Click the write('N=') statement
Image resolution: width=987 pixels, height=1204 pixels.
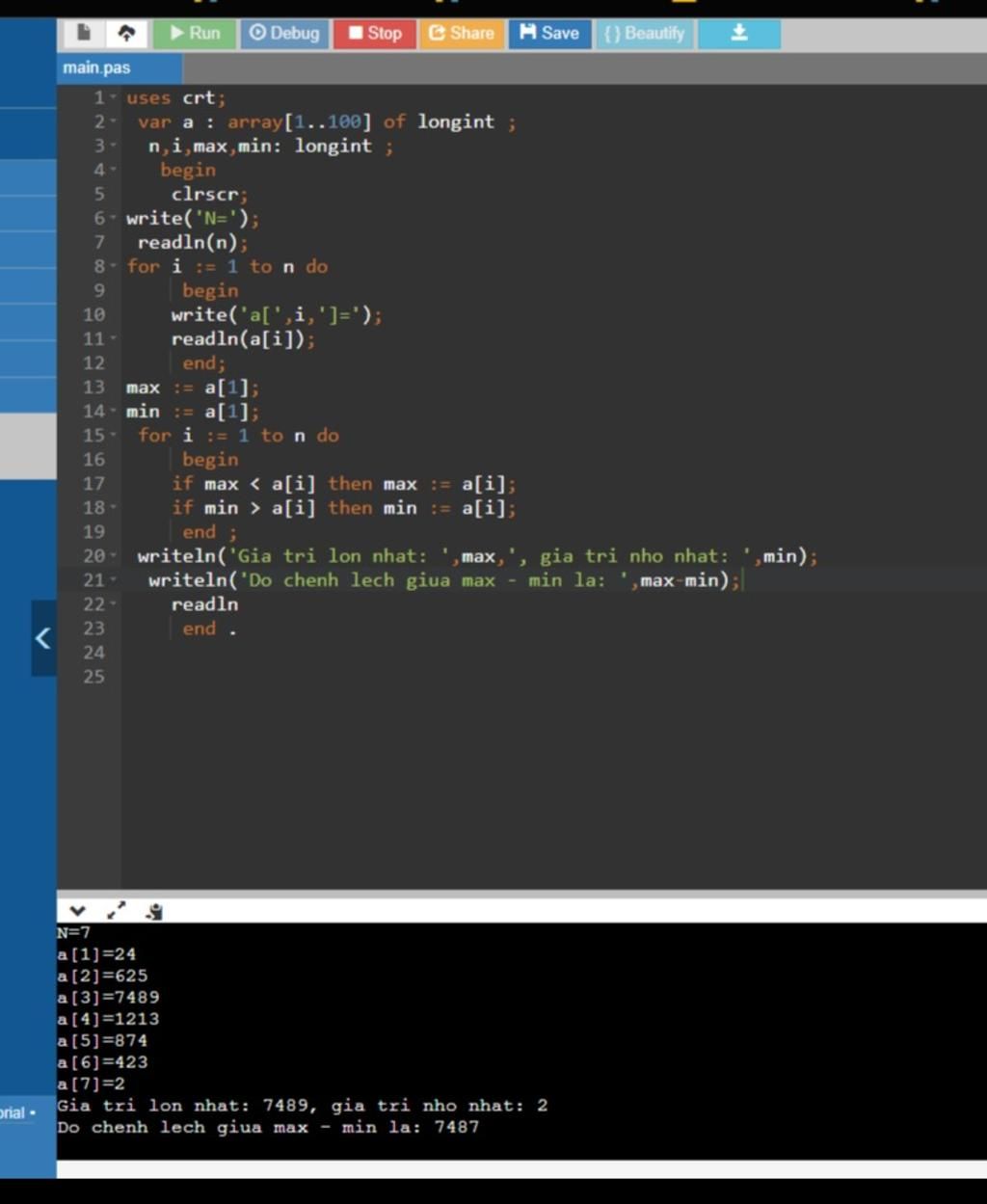193,219
